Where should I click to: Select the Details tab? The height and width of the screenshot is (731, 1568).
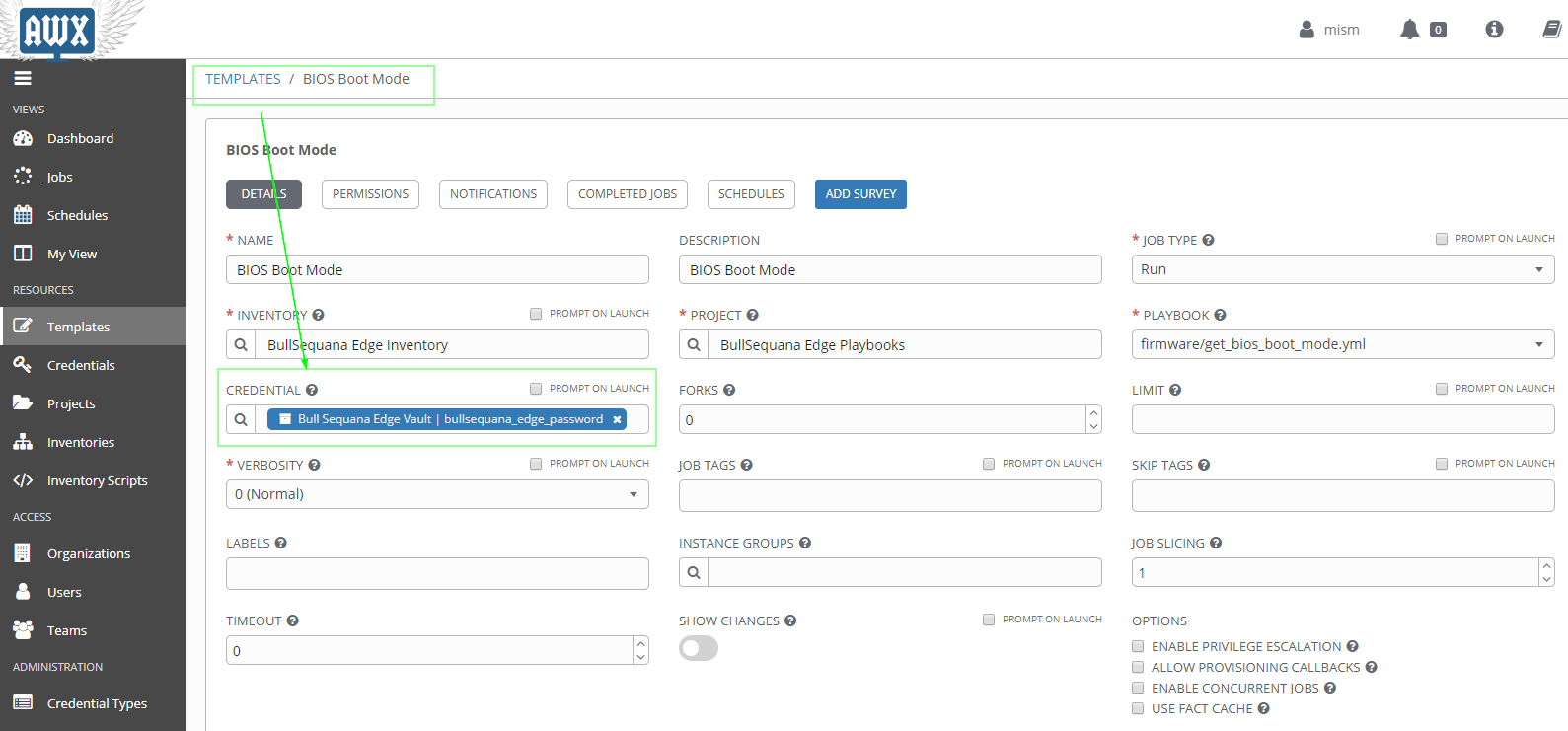(x=263, y=194)
